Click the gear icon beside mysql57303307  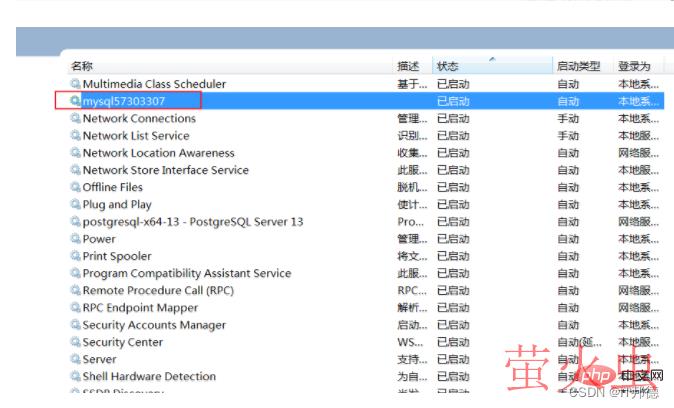tap(75, 101)
